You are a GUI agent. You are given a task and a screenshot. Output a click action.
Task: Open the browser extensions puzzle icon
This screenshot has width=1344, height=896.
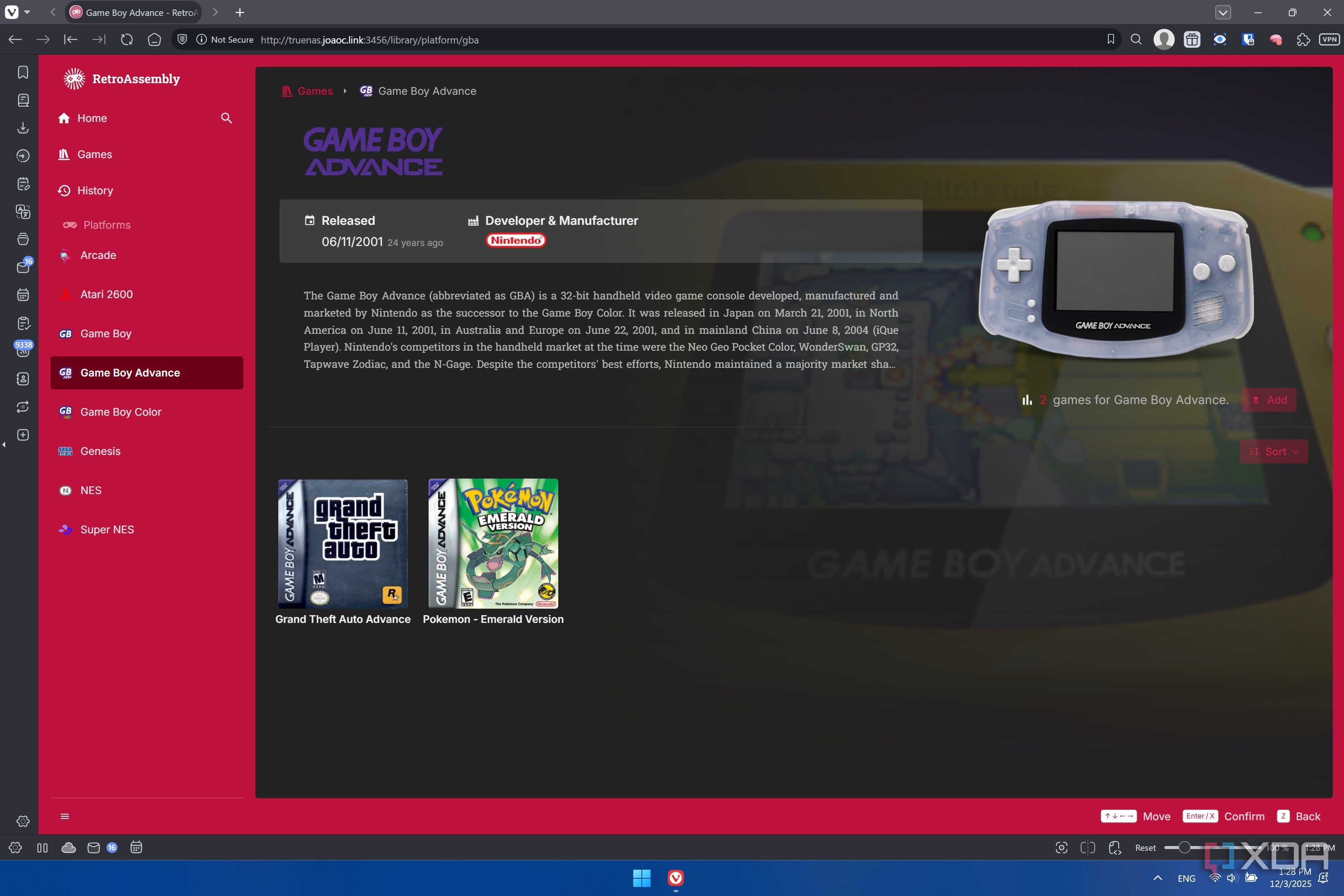1304,40
